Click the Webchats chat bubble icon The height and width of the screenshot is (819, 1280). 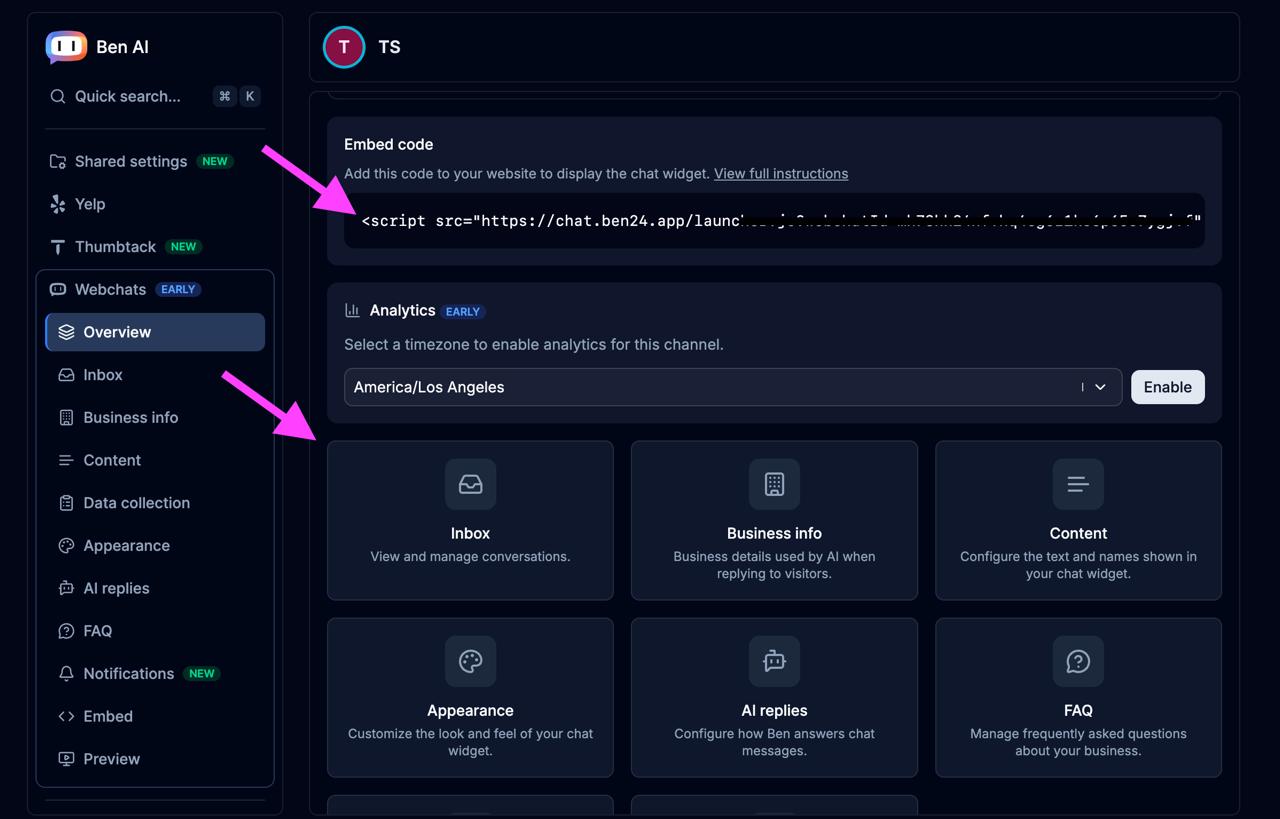point(58,289)
